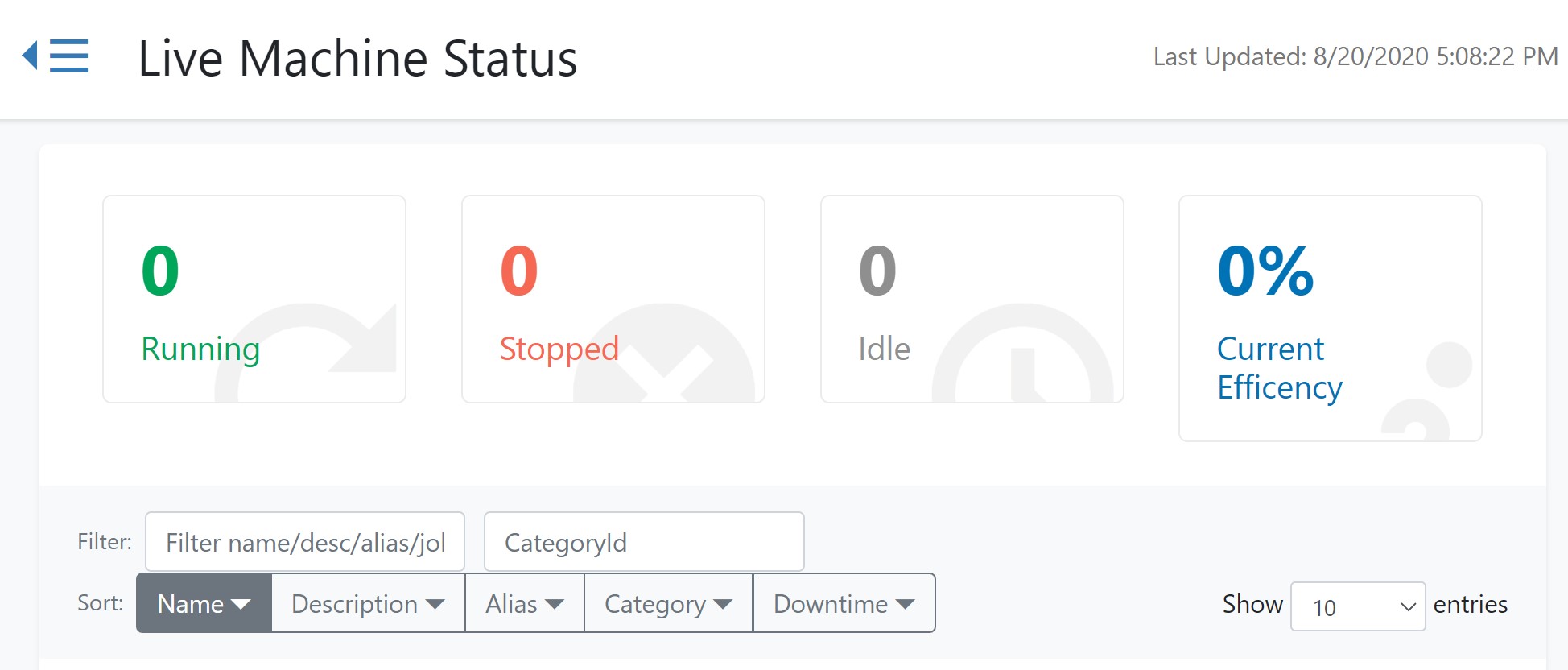This screenshot has width=1568, height=670.
Task: Sort by Name dropdown button
Action: (x=204, y=603)
